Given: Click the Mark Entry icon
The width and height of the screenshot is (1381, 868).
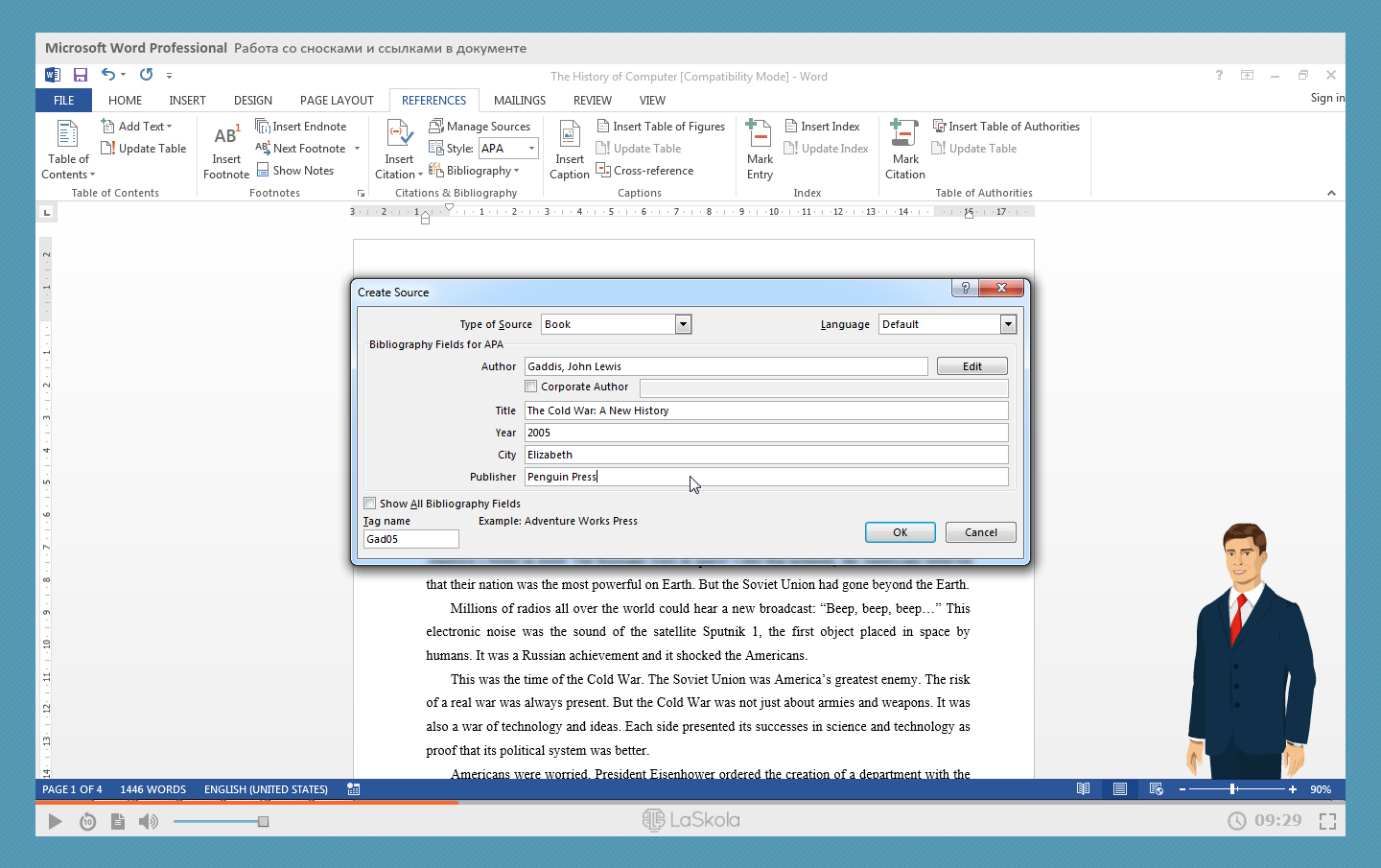Looking at the screenshot, I should click(760, 134).
